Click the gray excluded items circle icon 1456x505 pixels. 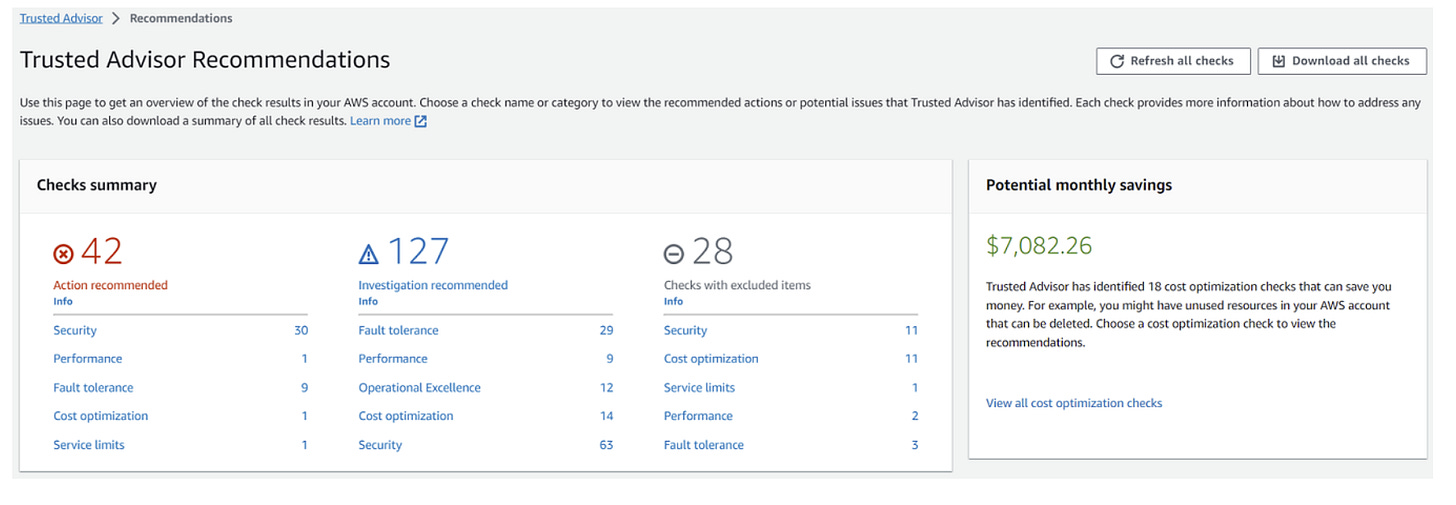coord(674,253)
